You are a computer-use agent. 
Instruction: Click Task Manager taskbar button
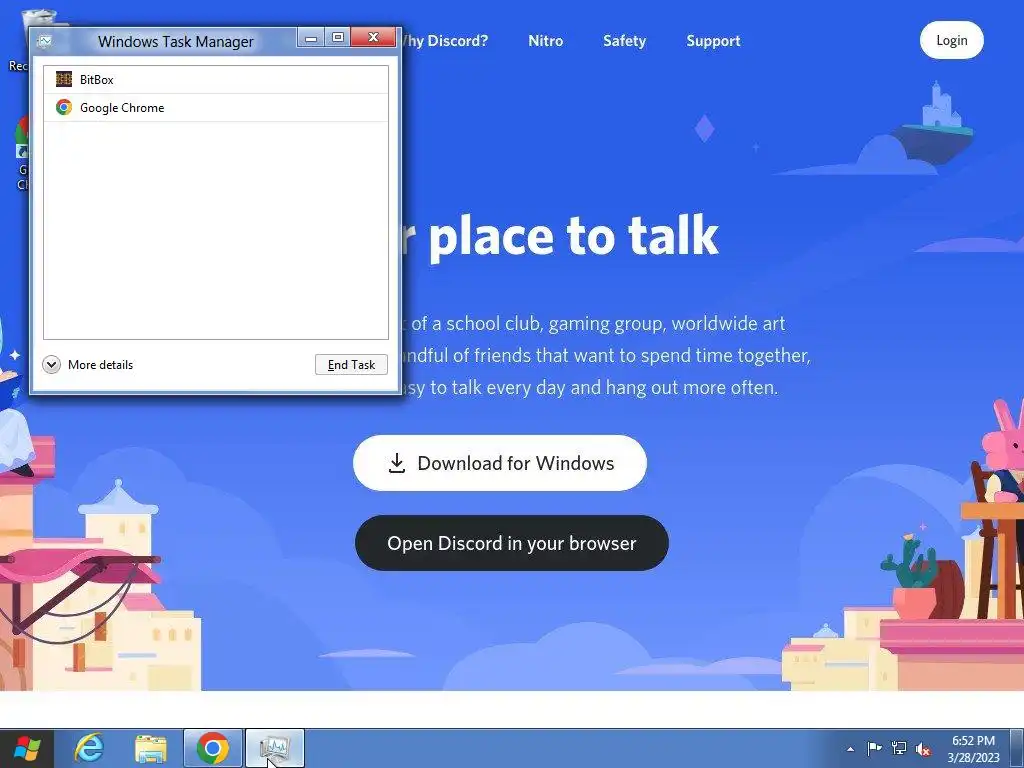(x=275, y=748)
